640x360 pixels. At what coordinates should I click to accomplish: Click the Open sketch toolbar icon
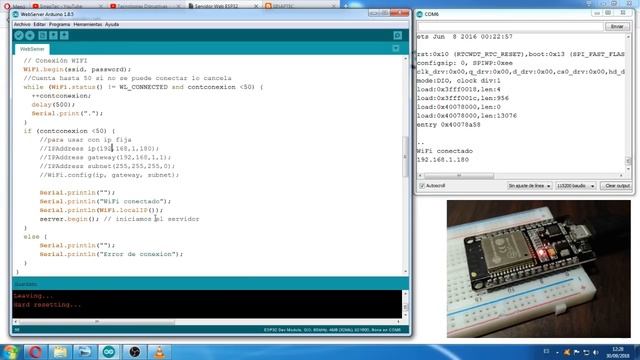click(53, 36)
